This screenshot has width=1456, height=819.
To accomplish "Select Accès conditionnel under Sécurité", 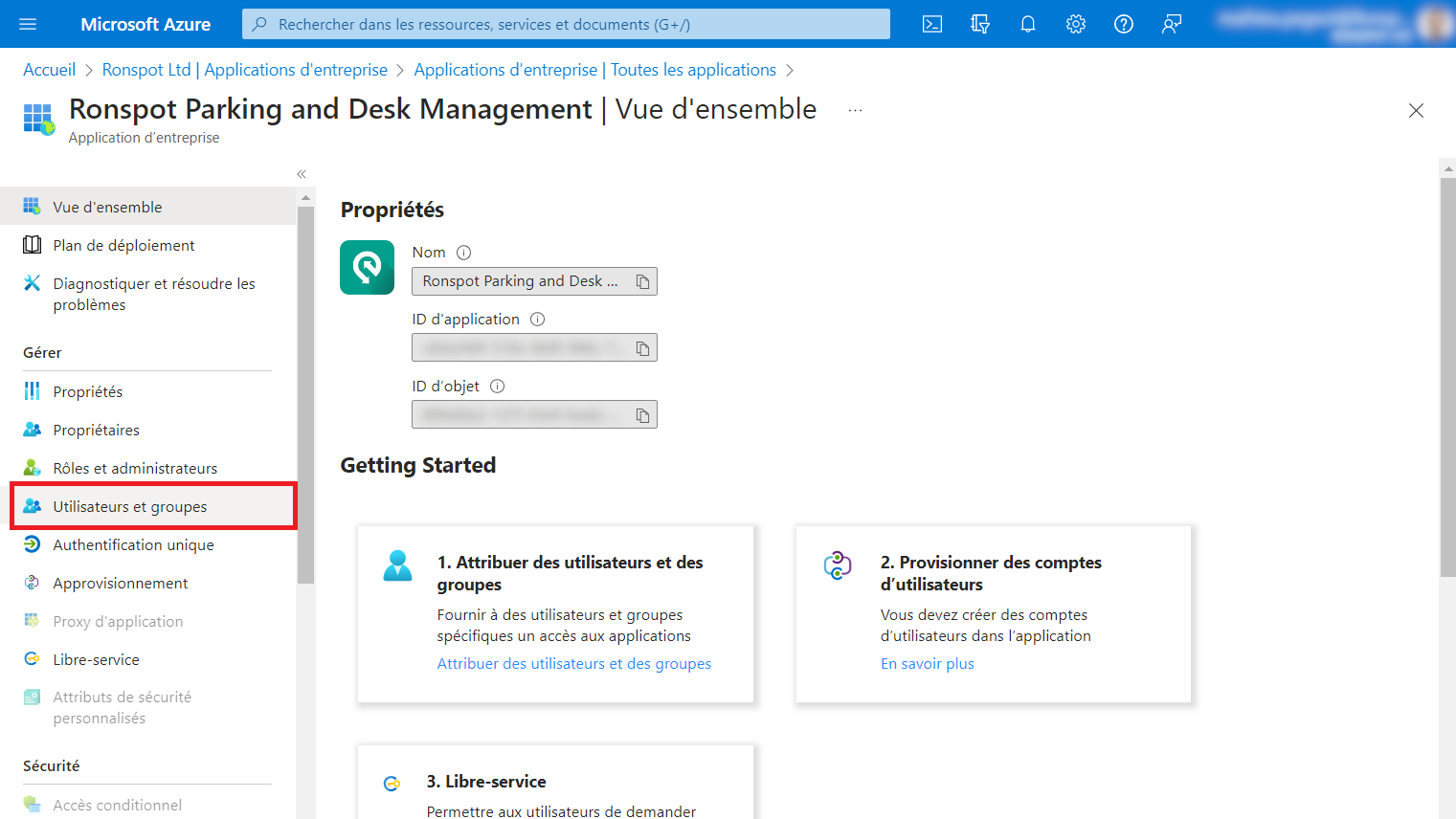I will click(119, 805).
